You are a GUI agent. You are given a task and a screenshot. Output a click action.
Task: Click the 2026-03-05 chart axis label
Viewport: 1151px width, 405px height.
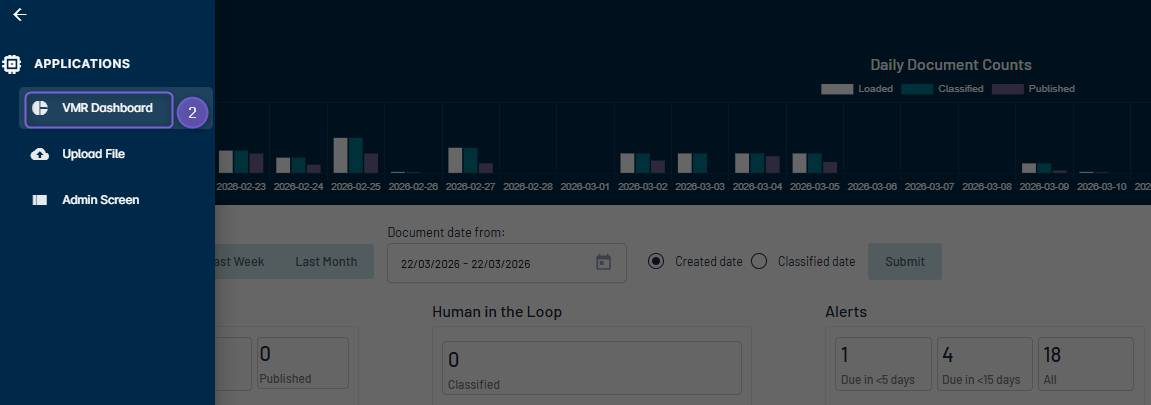[815, 187]
